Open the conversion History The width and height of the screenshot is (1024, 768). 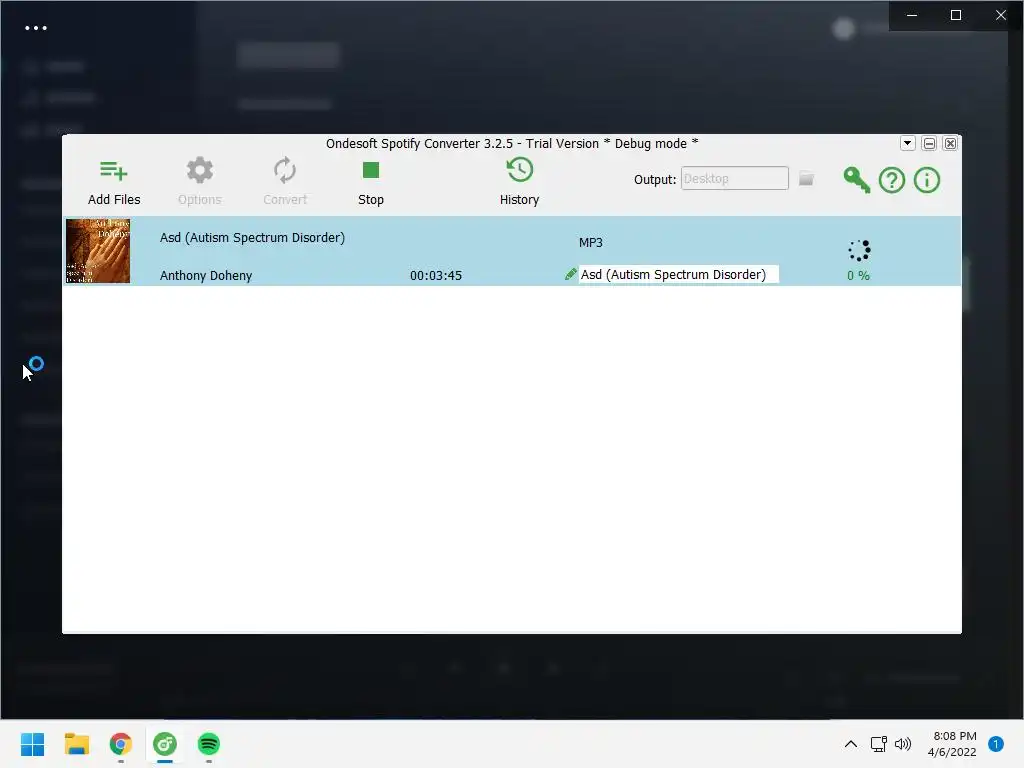520,170
